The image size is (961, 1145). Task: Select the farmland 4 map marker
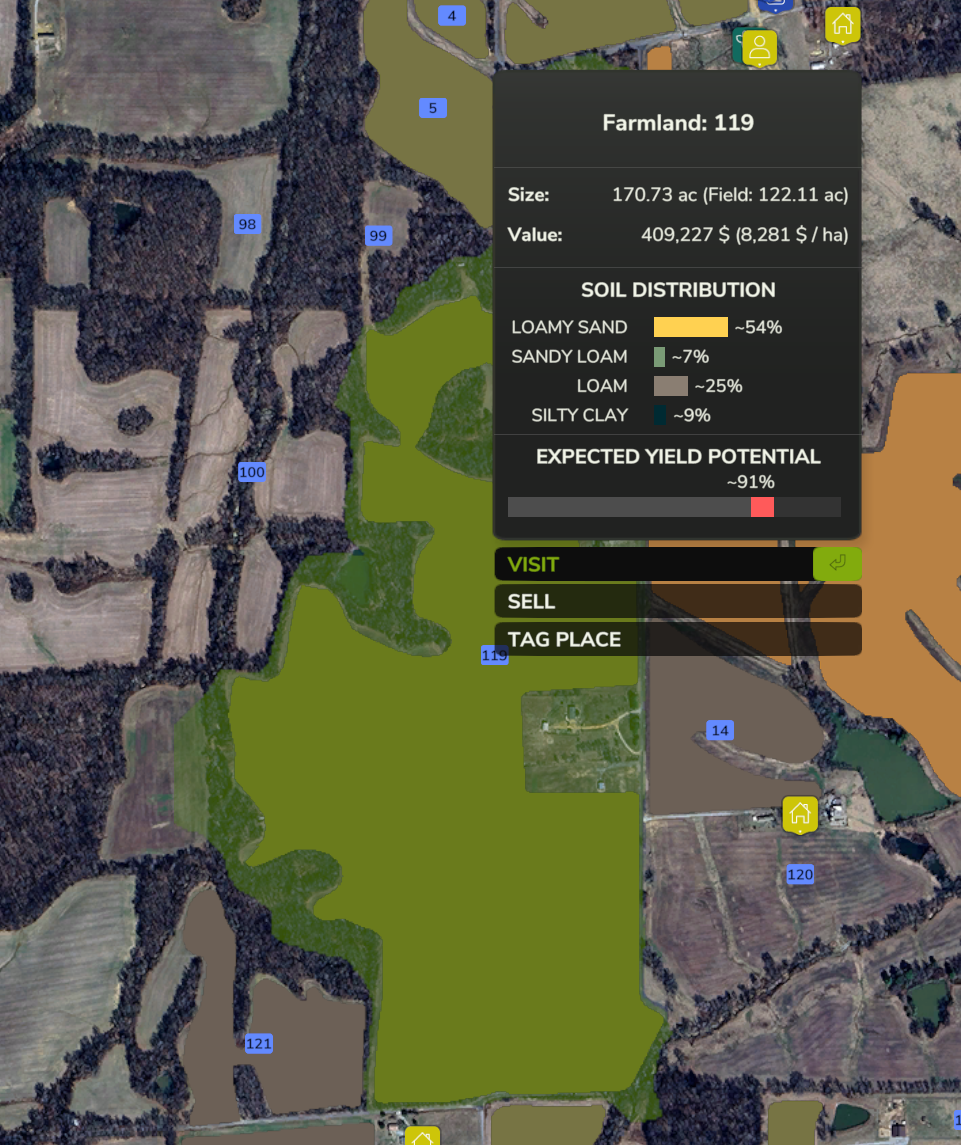pyautogui.click(x=452, y=16)
